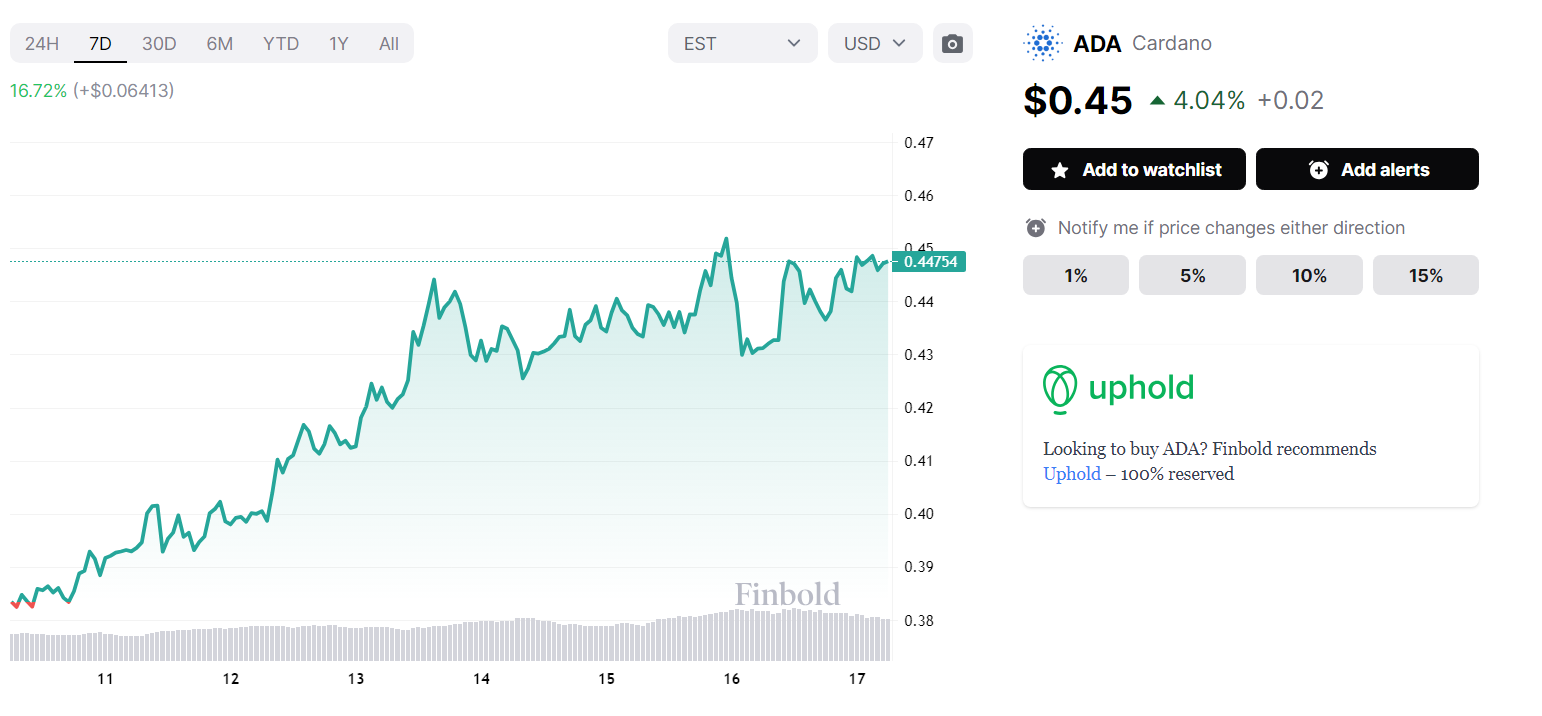Click the 16.72% weekly change text
1542x716 pixels.
pyautogui.click(x=39, y=90)
